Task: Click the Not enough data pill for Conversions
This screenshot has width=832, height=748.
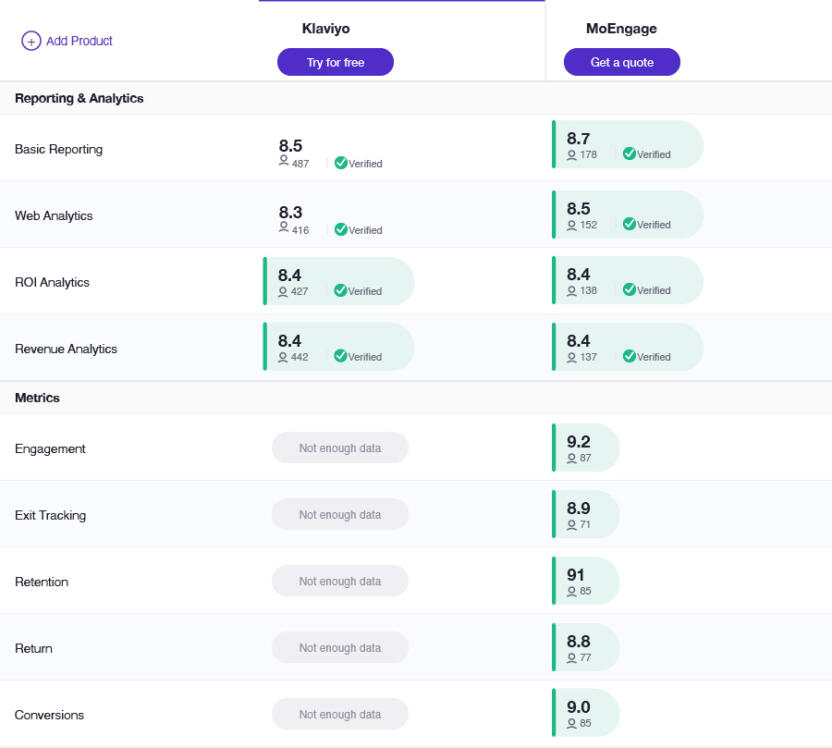Action: coord(340,713)
